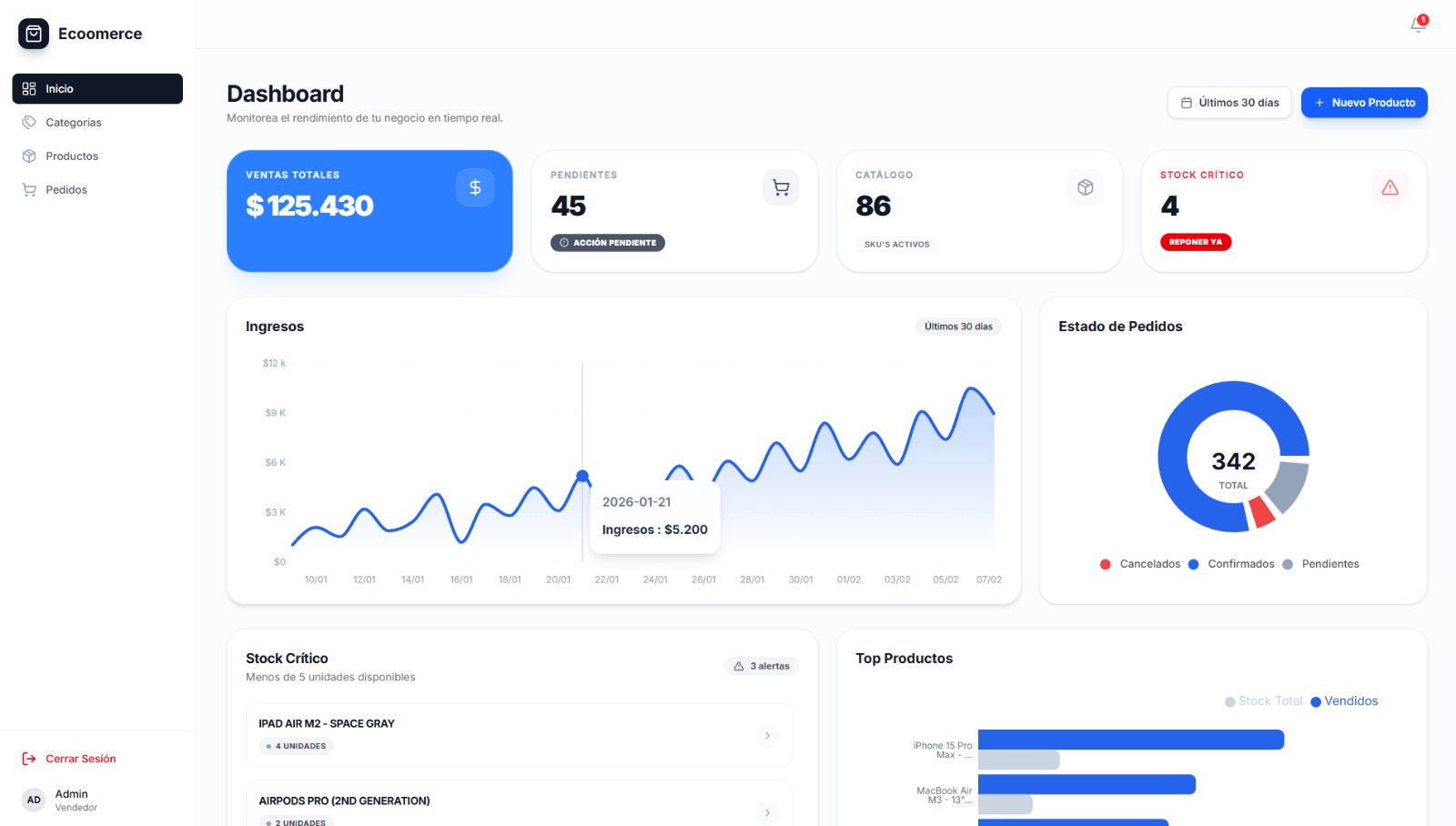Click the red Cancelados donut segment
Image resolution: width=1456 pixels, height=826 pixels.
pos(1260,512)
